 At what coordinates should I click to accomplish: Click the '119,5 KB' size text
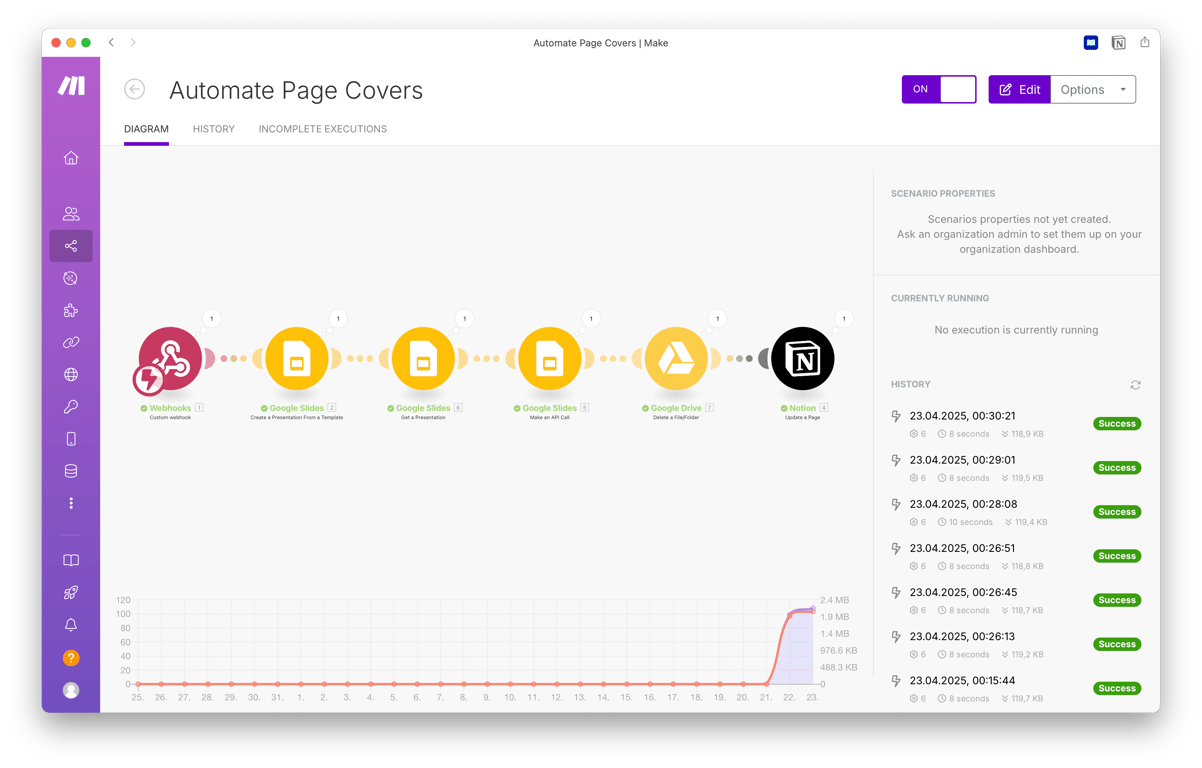tap(1028, 478)
